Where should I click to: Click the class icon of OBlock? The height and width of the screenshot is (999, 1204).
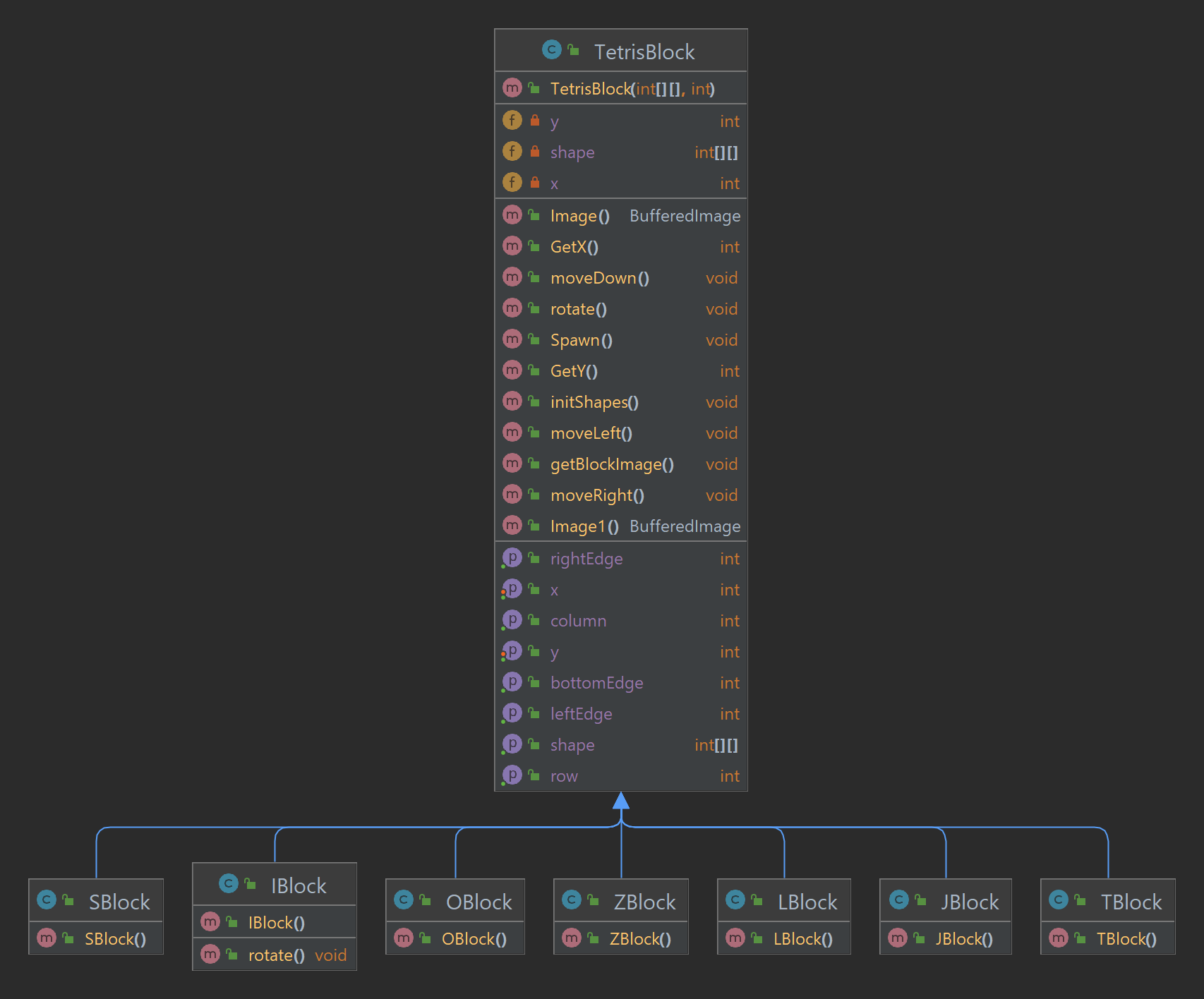click(404, 900)
